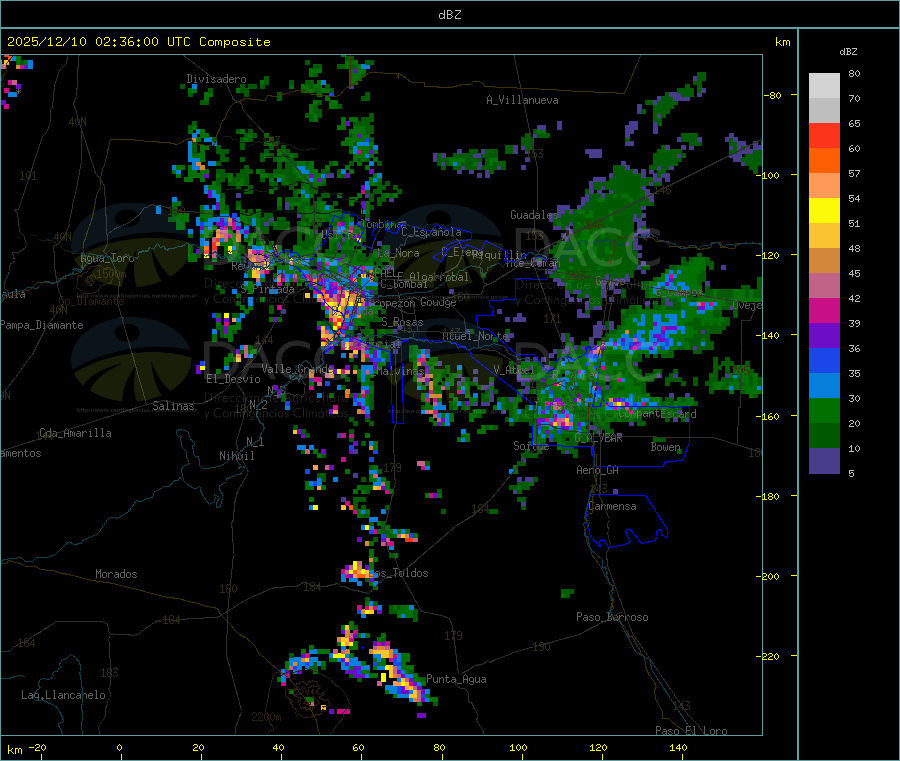Viewport: 900px width, 761px height.
Task: Click the red 60–65 dBZ legend swatch
Action: pos(824,135)
